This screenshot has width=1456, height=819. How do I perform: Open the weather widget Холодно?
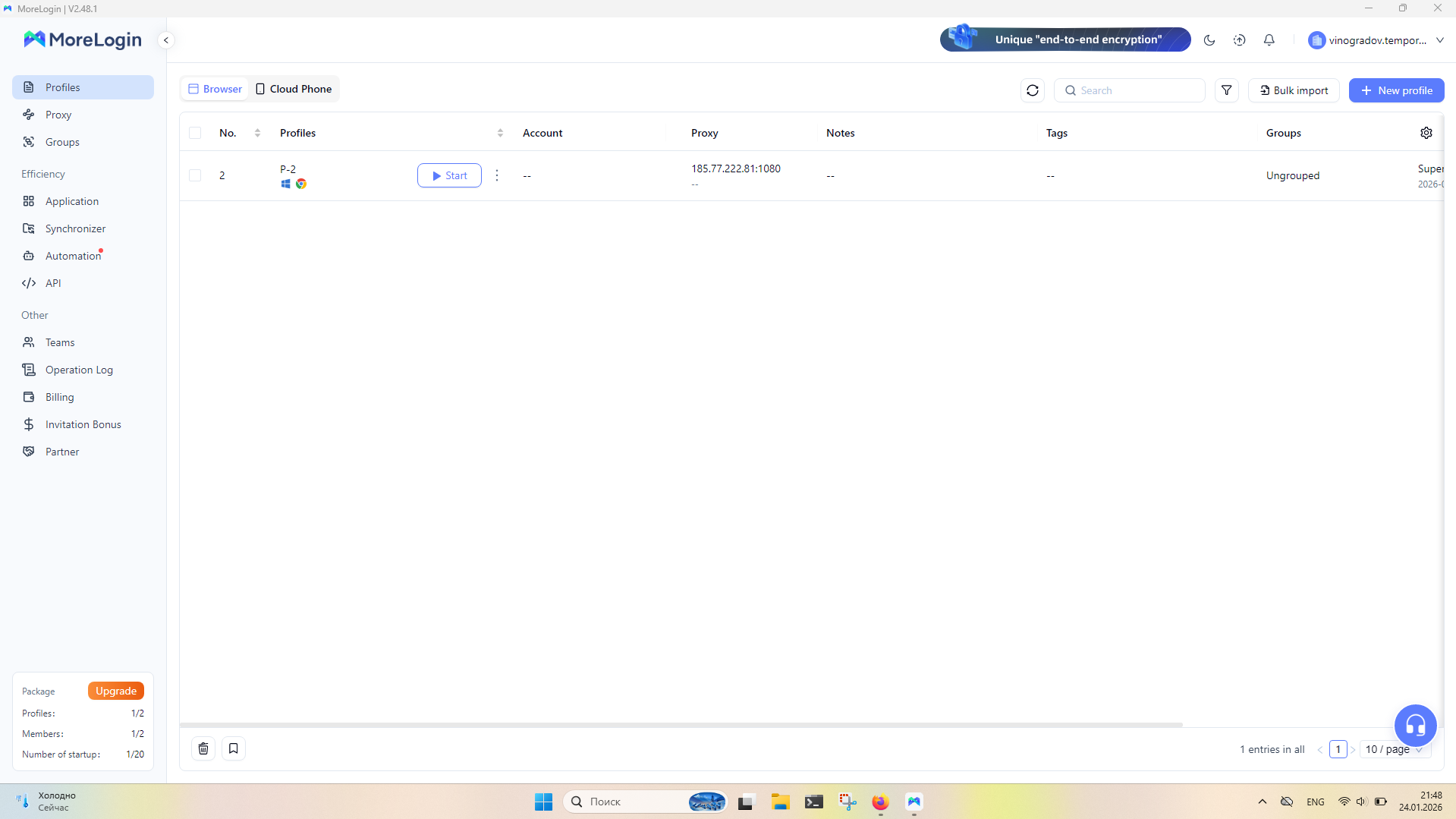[x=47, y=802]
